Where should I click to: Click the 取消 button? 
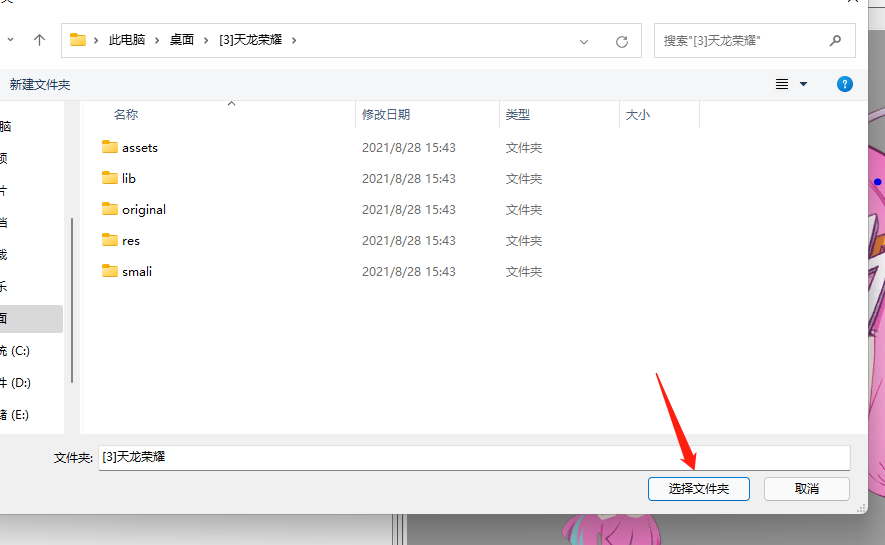coord(806,489)
